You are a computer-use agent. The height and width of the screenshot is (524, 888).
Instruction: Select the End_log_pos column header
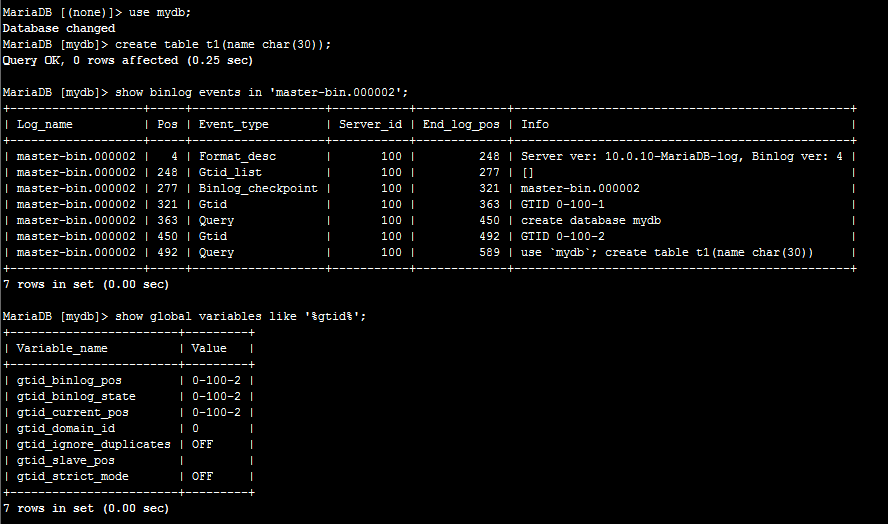coord(459,124)
